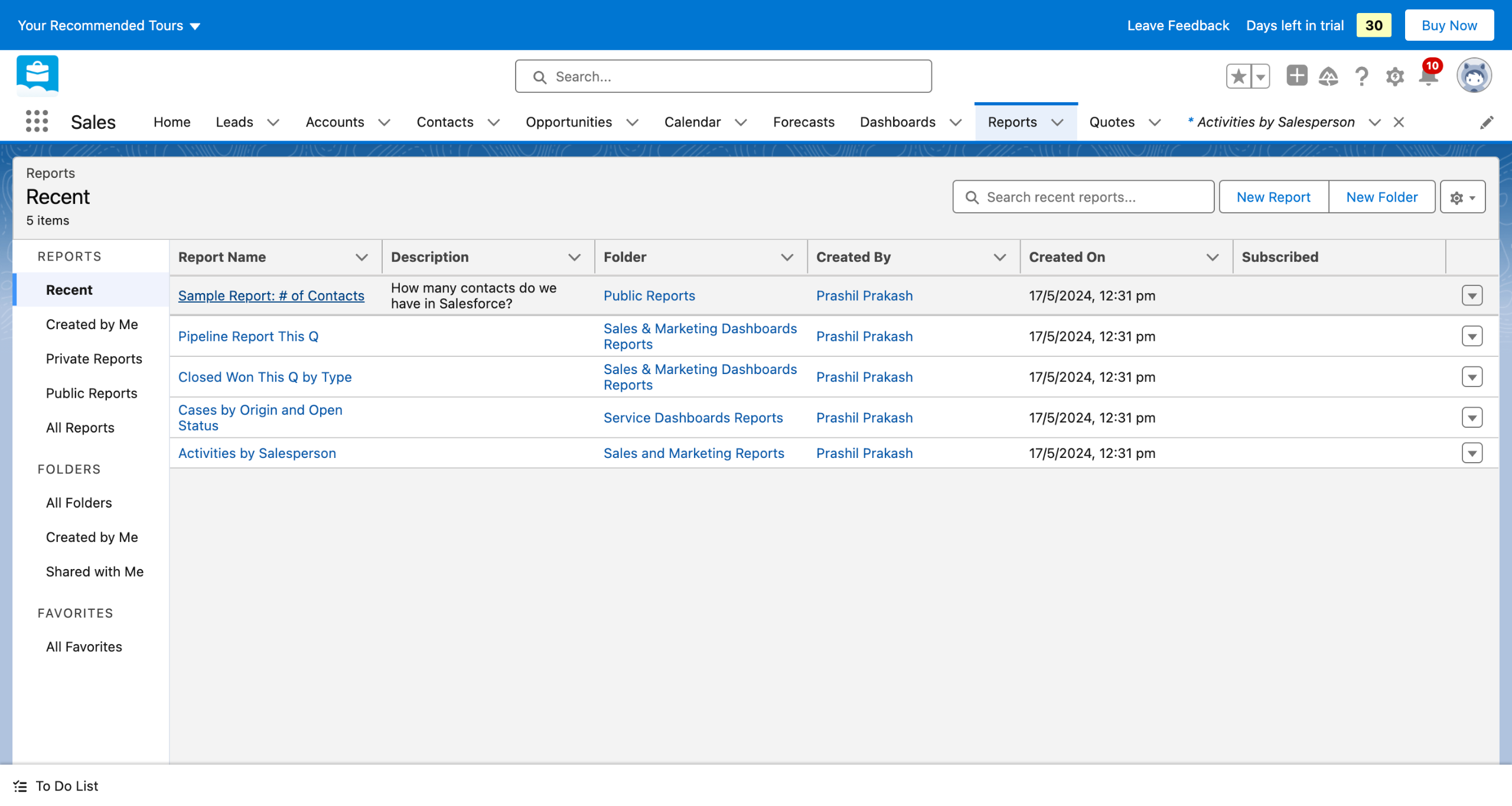1512x806 pixels.
Task: Open the App Launcher grid icon
Action: click(37, 122)
